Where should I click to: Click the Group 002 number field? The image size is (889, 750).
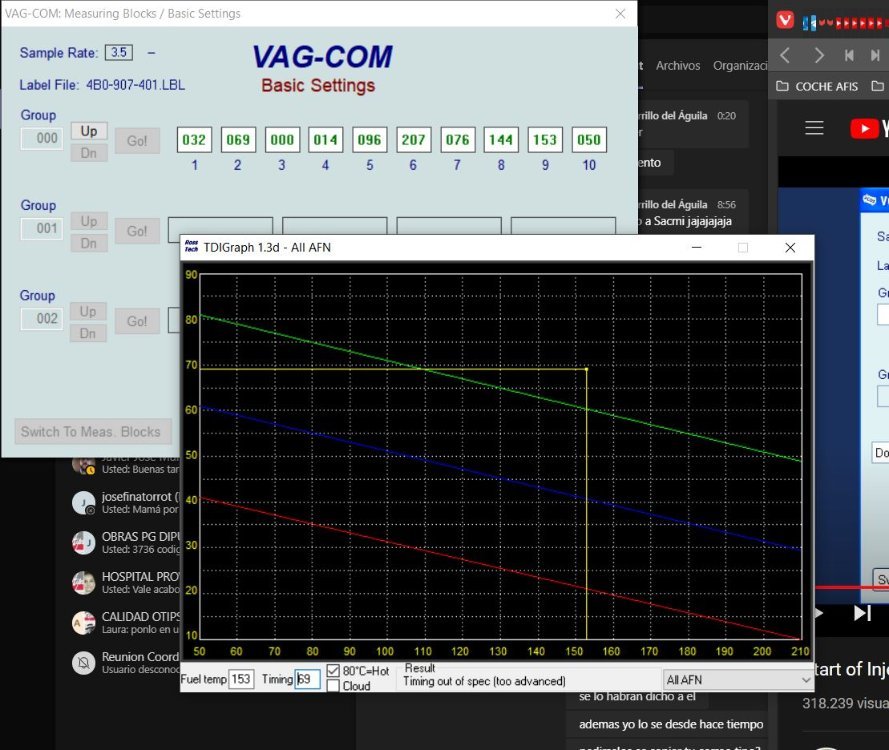pos(42,319)
